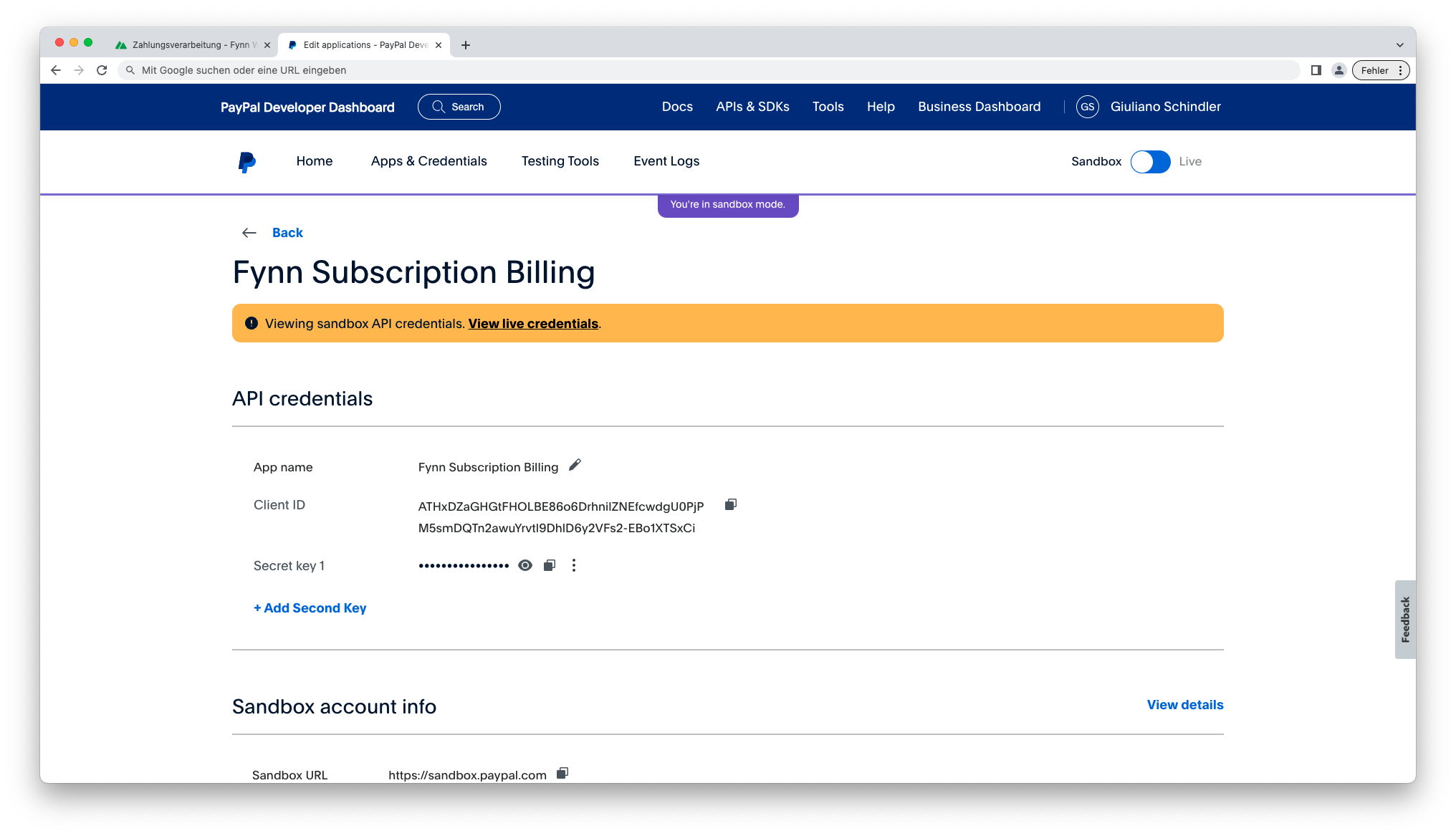Copy the Sandbox URL
Screen dimensions: 1456x836
pyautogui.click(x=562, y=773)
